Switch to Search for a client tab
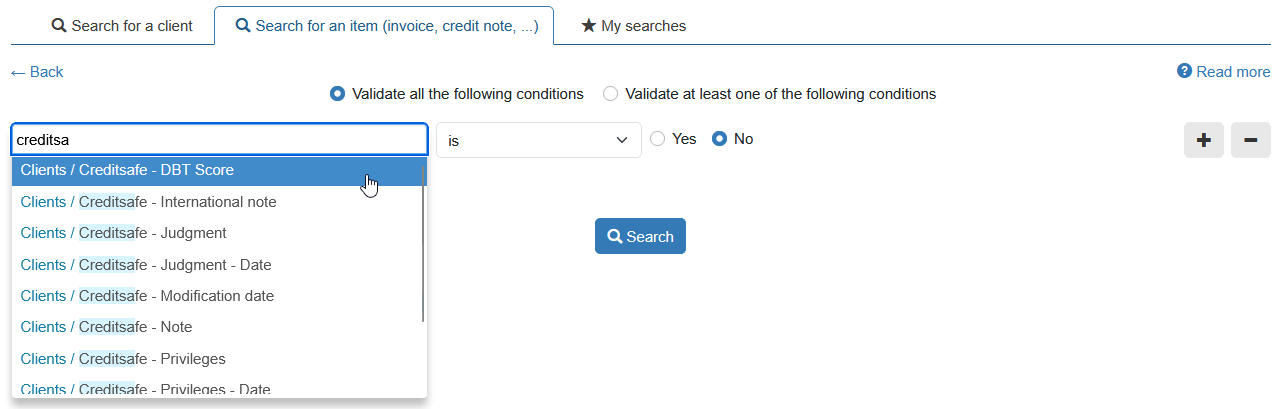The width and height of the screenshot is (1280, 409). 122,26
